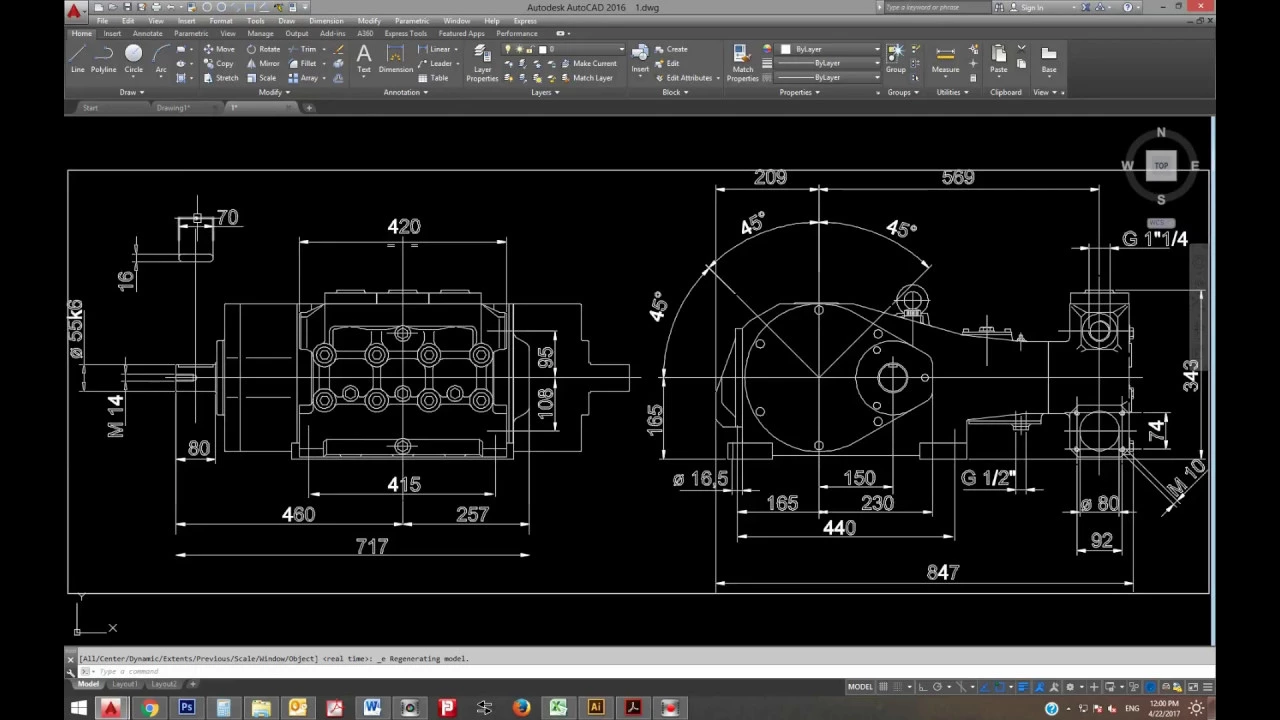Image resolution: width=1280 pixels, height=720 pixels.
Task: Click the Text annotation tool
Action: pyautogui.click(x=364, y=58)
